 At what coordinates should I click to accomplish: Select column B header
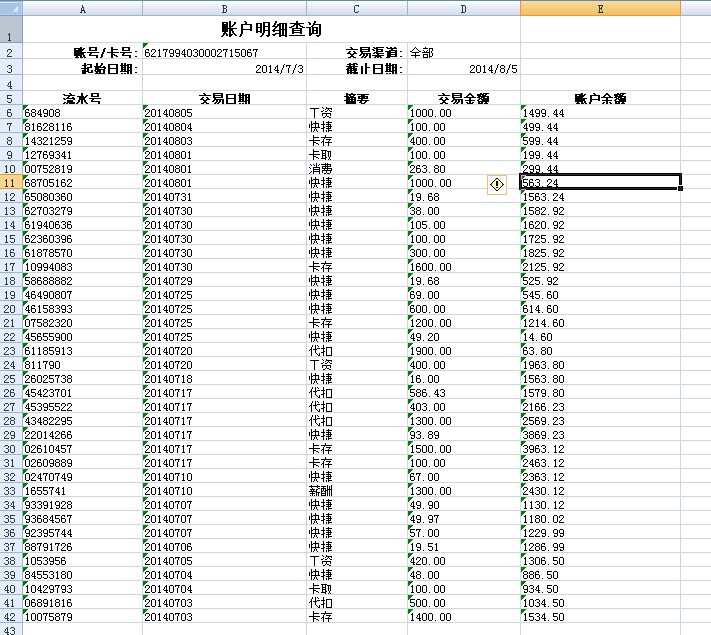tap(224, 9)
